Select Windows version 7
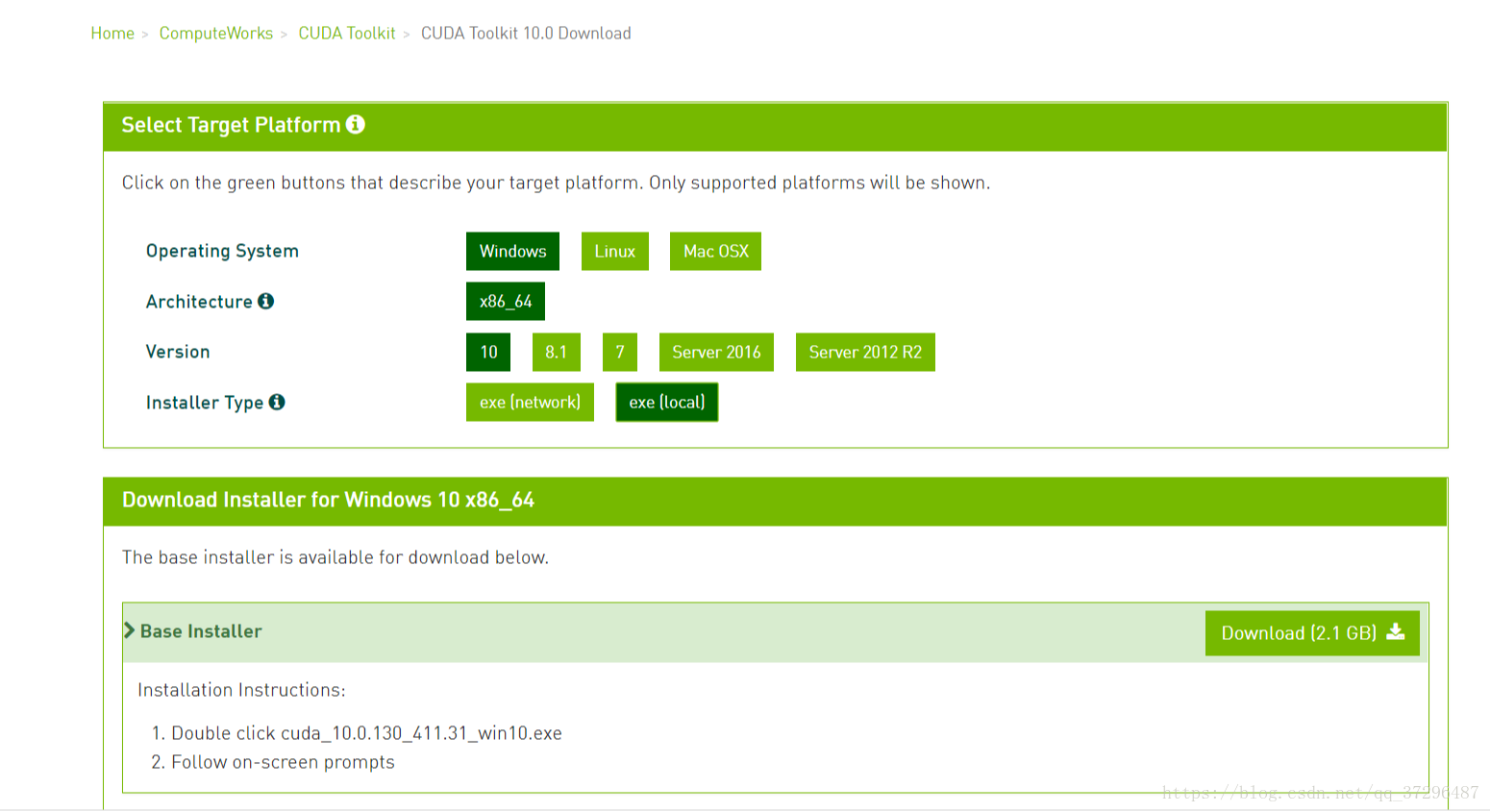Viewport: 1490px width, 812px height. (x=620, y=352)
